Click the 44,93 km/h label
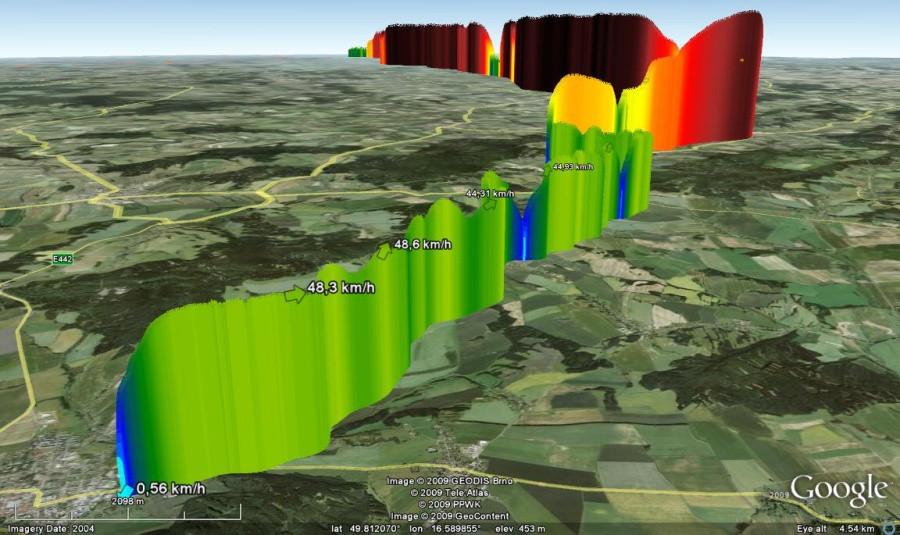 pyautogui.click(x=572, y=167)
